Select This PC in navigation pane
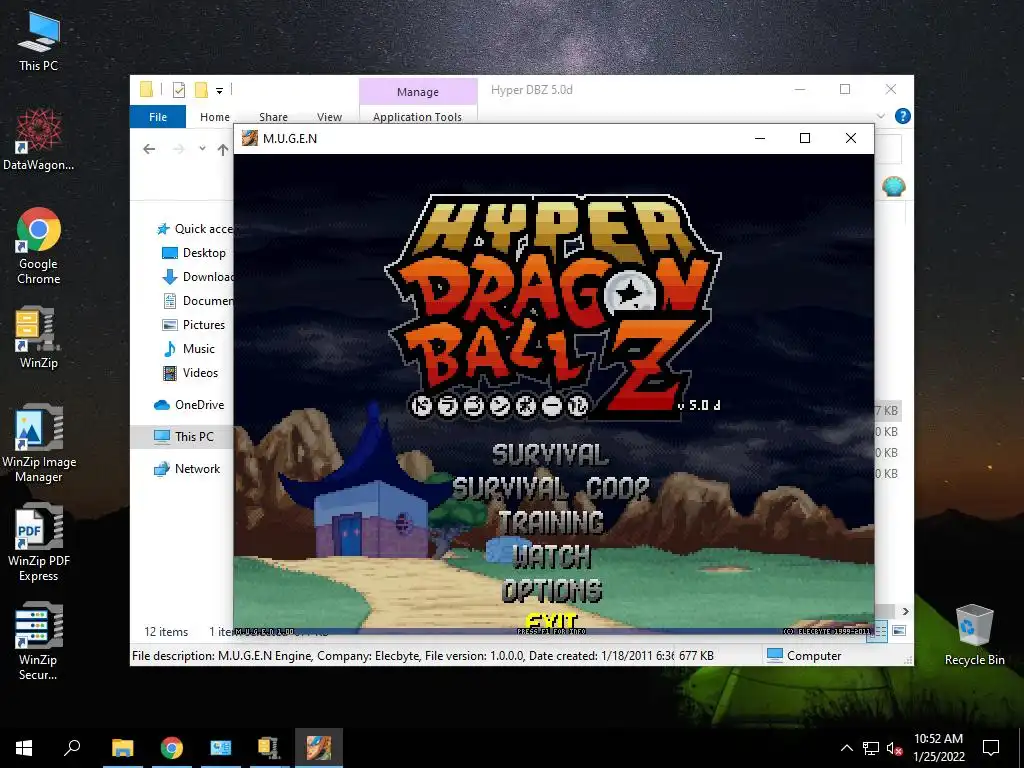 coord(183,436)
